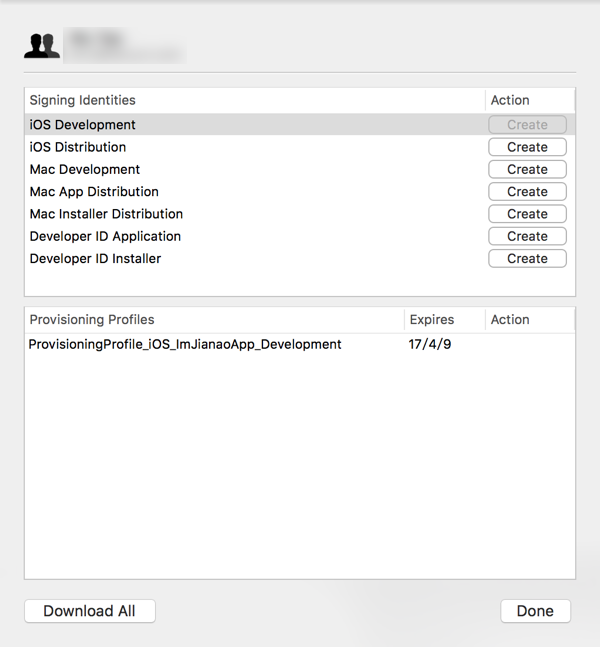Click the Signing Identities column header
Image resolution: width=600 pixels, height=647 pixels.
[83, 100]
